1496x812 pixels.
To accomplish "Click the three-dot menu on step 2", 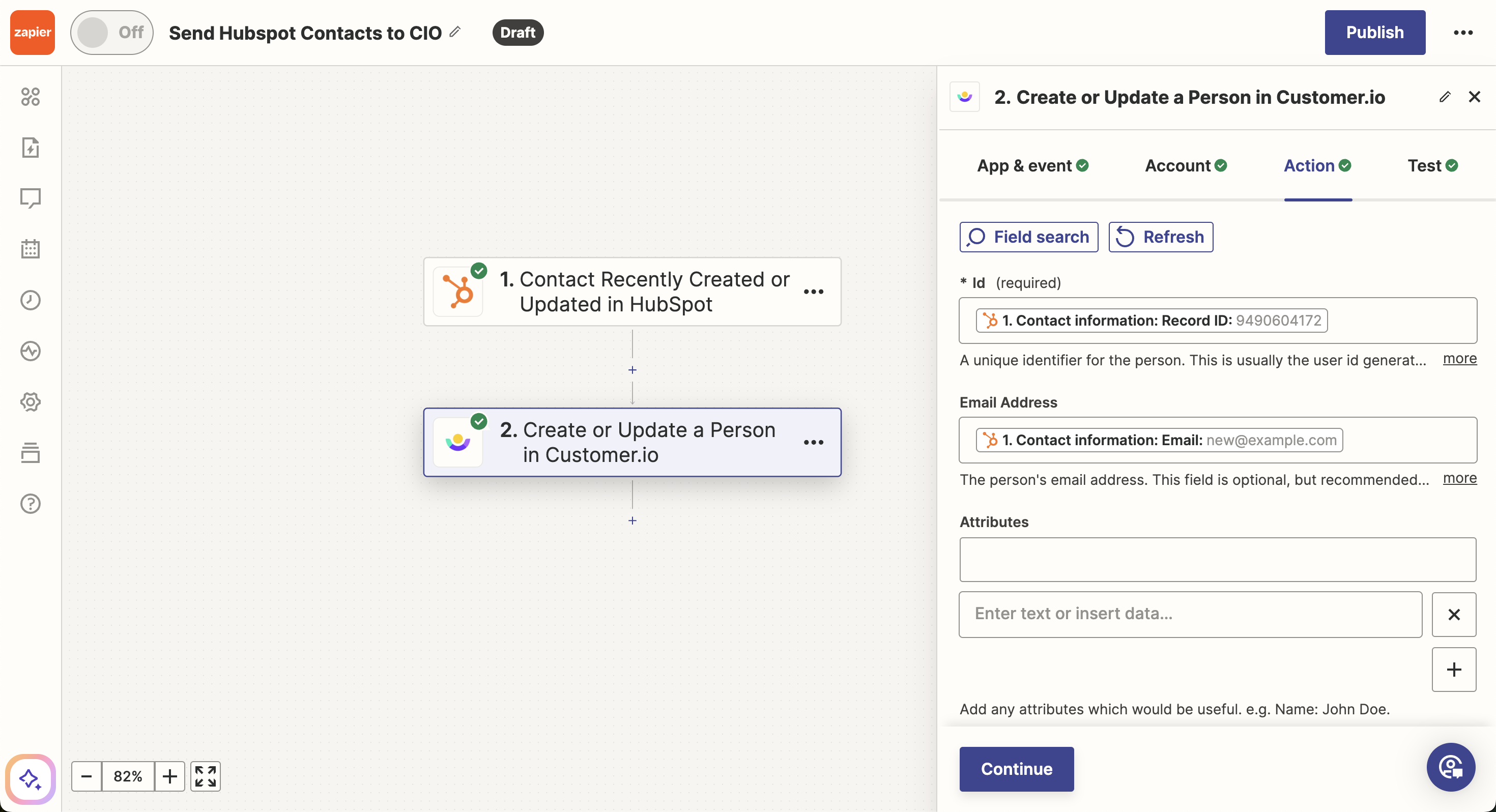I will click(814, 443).
